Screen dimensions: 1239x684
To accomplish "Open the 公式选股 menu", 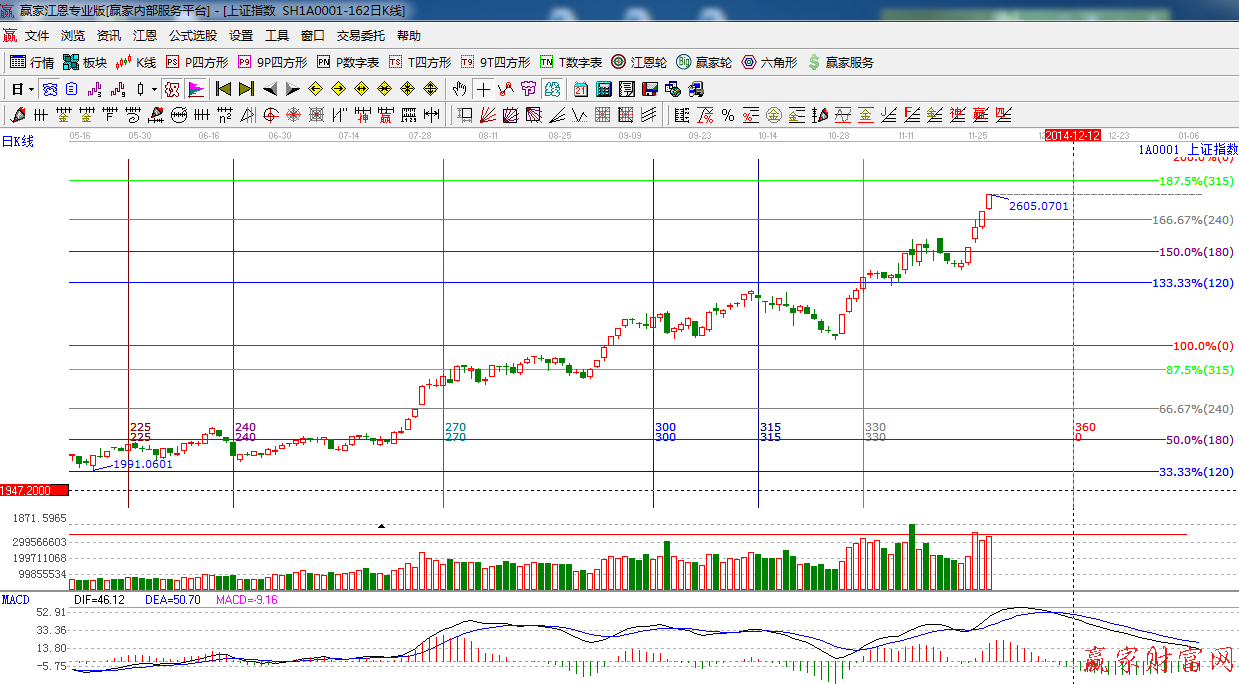I will [192, 36].
